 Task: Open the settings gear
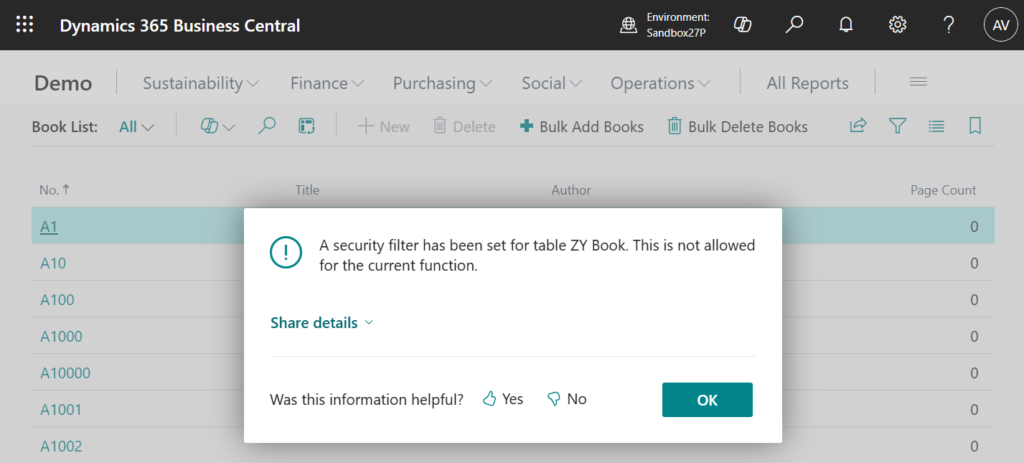pos(897,25)
